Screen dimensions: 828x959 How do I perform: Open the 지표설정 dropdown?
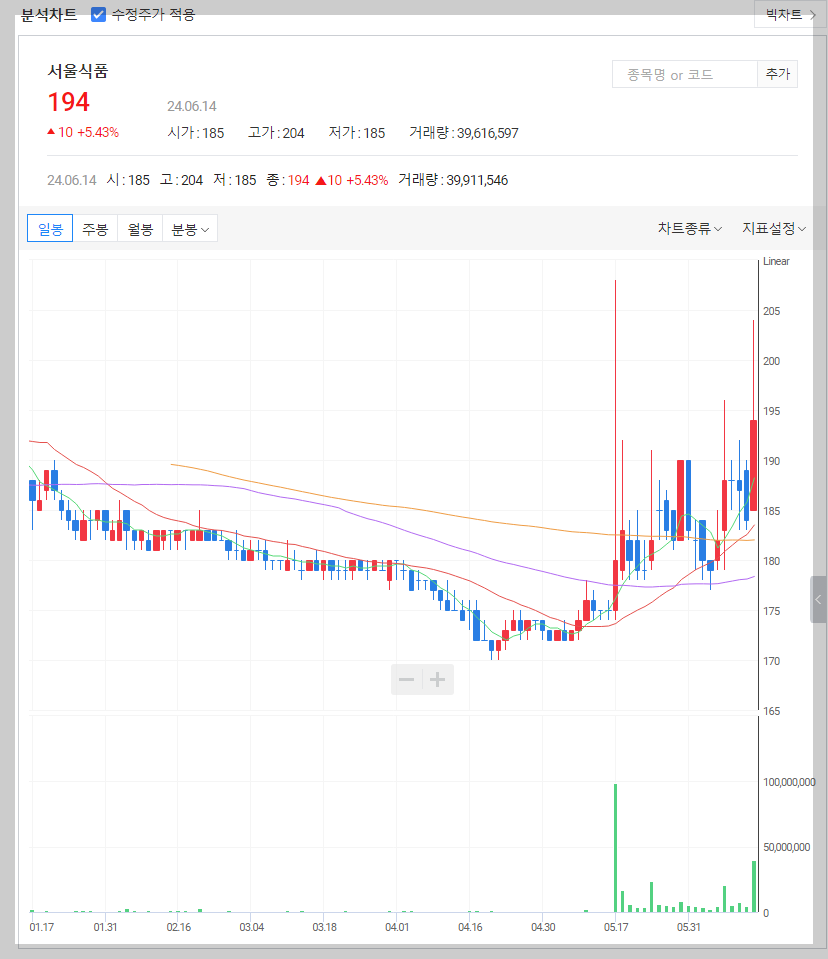(774, 229)
